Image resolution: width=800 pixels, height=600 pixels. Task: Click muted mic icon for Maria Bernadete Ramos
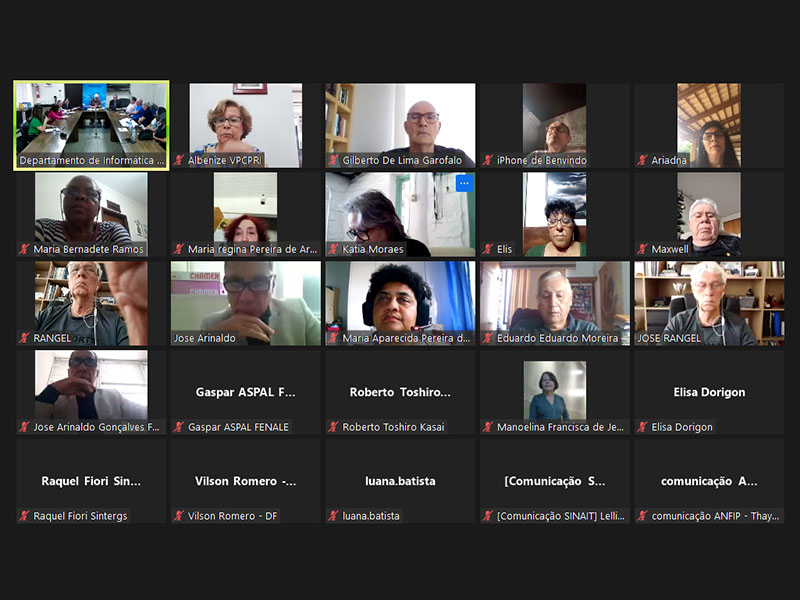tap(24, 249)
